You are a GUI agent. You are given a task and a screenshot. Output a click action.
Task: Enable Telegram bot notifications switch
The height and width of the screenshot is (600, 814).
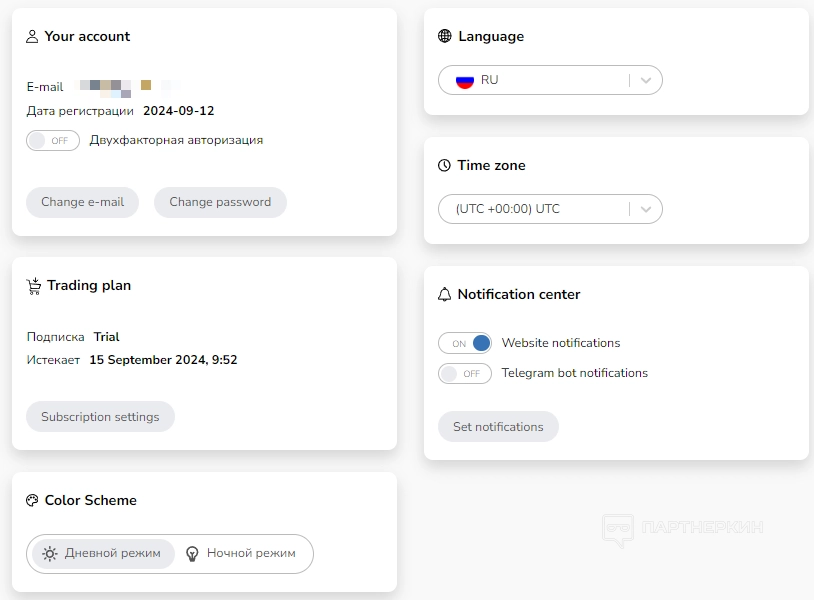click(x=465, y=374)
